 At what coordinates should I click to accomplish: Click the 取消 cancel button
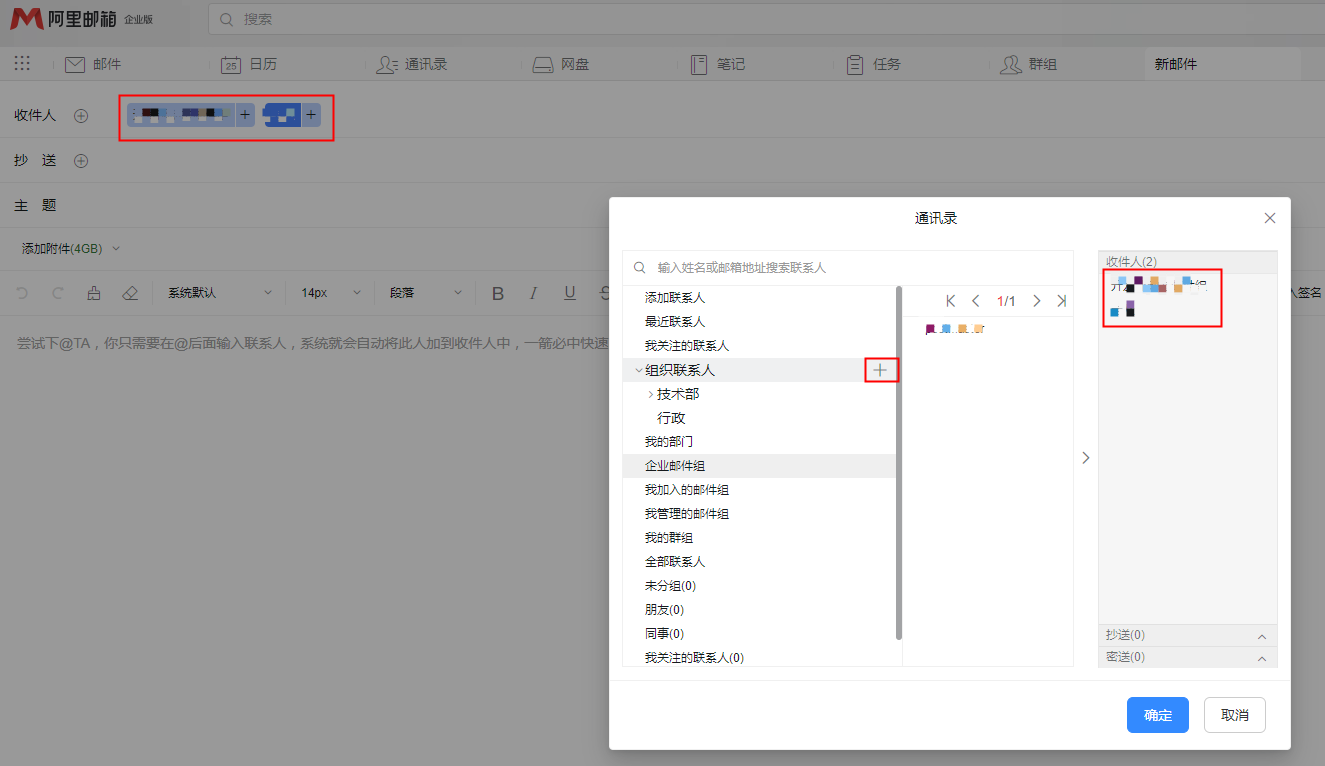(1234, 715)
